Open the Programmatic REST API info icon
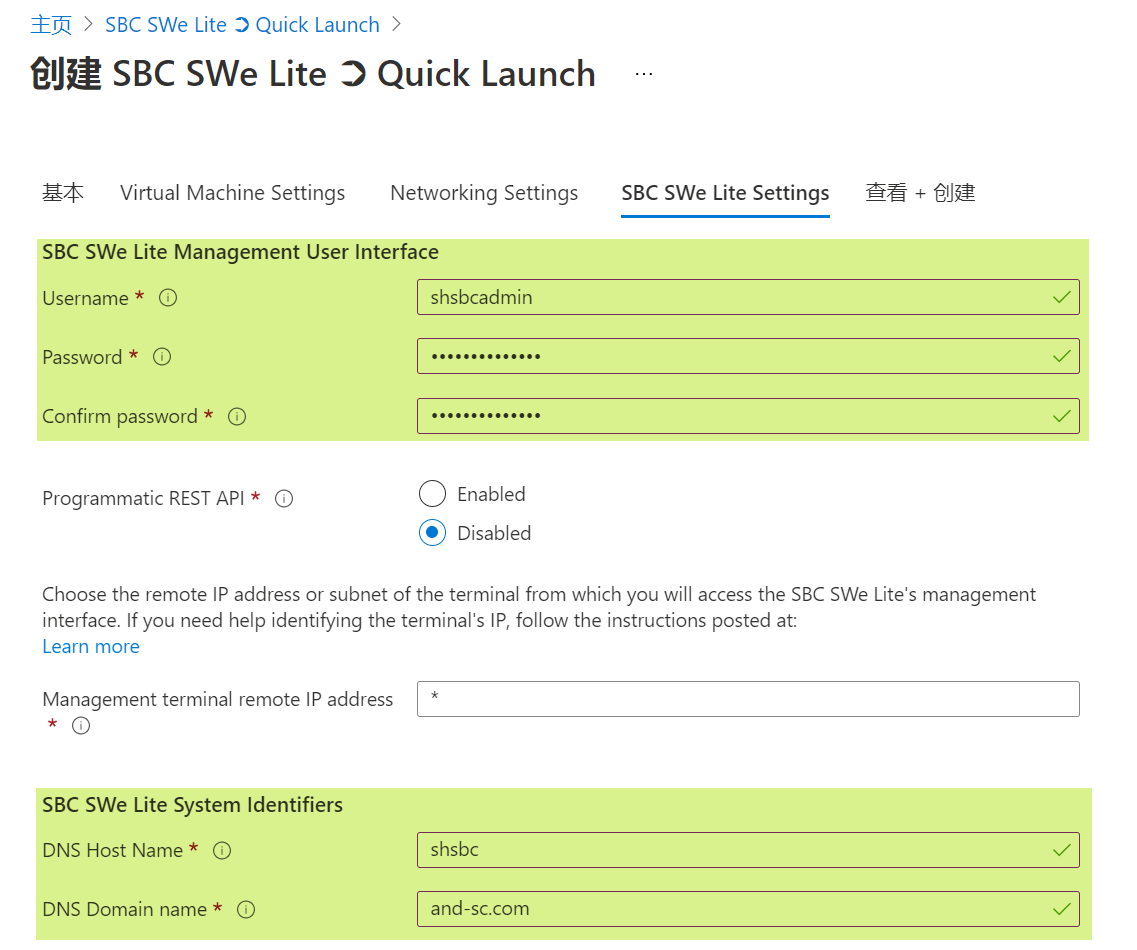 (x=284, y=499)
